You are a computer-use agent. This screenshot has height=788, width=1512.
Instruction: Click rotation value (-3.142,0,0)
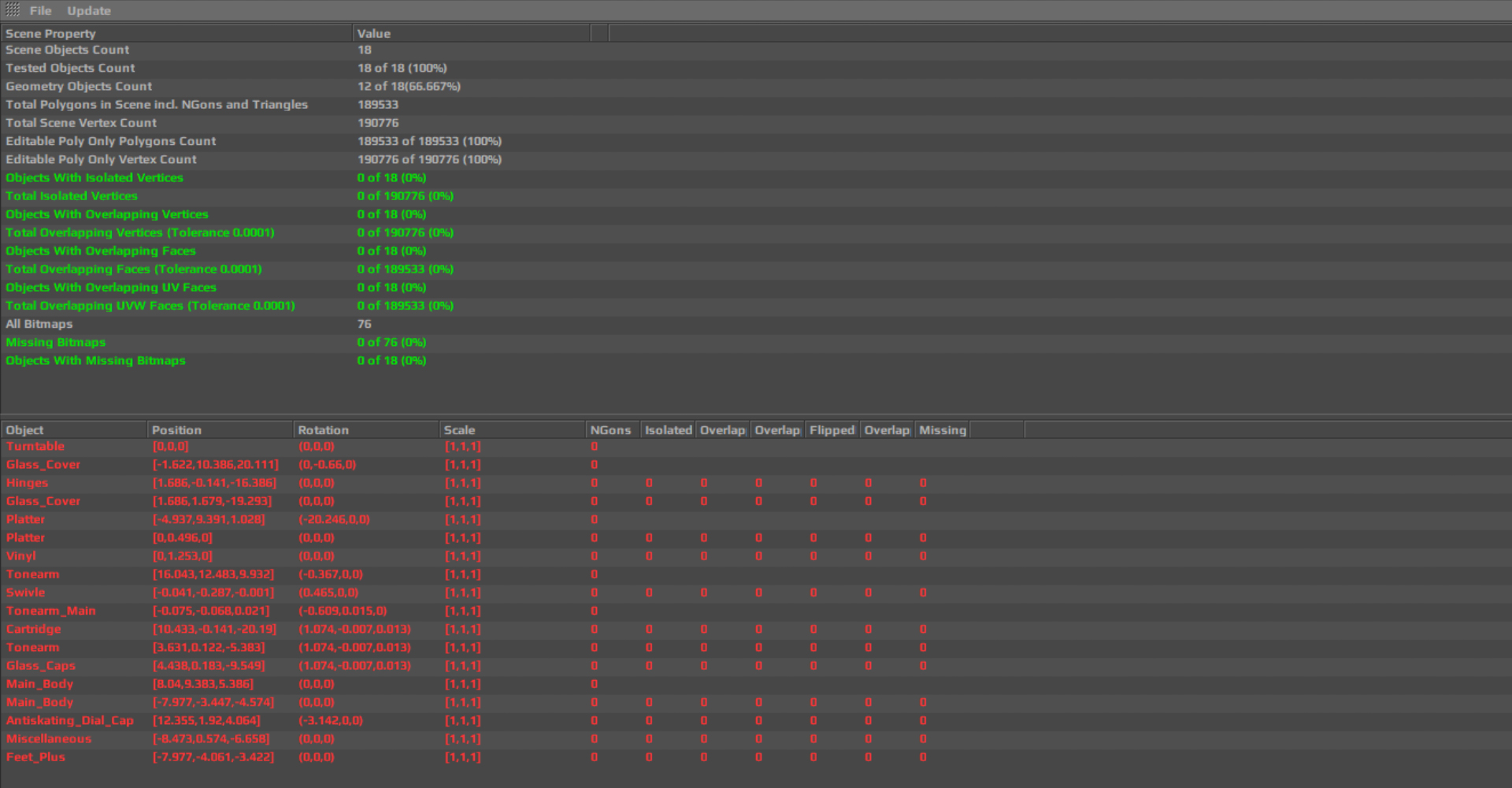pos(331,720)
